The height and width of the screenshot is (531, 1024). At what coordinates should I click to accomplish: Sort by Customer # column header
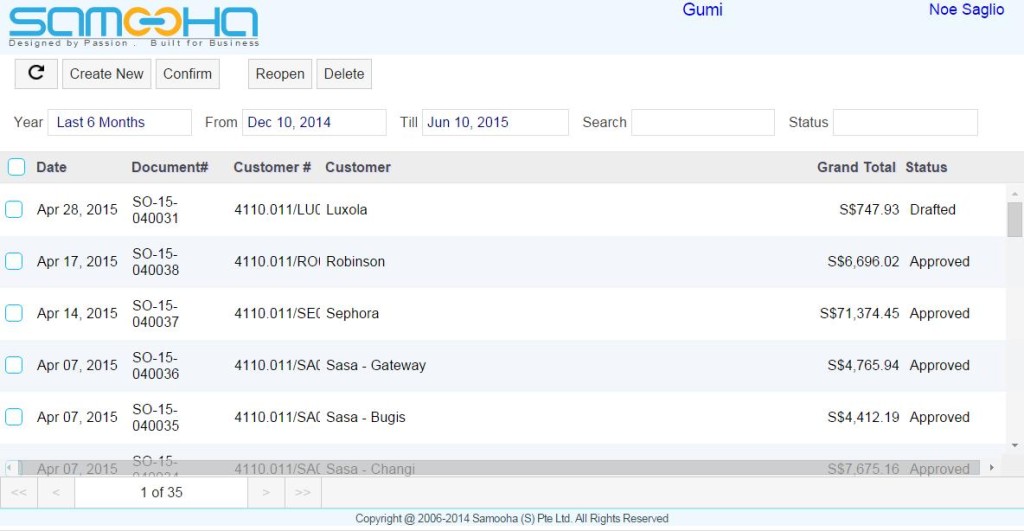click(x=272, y=167)
